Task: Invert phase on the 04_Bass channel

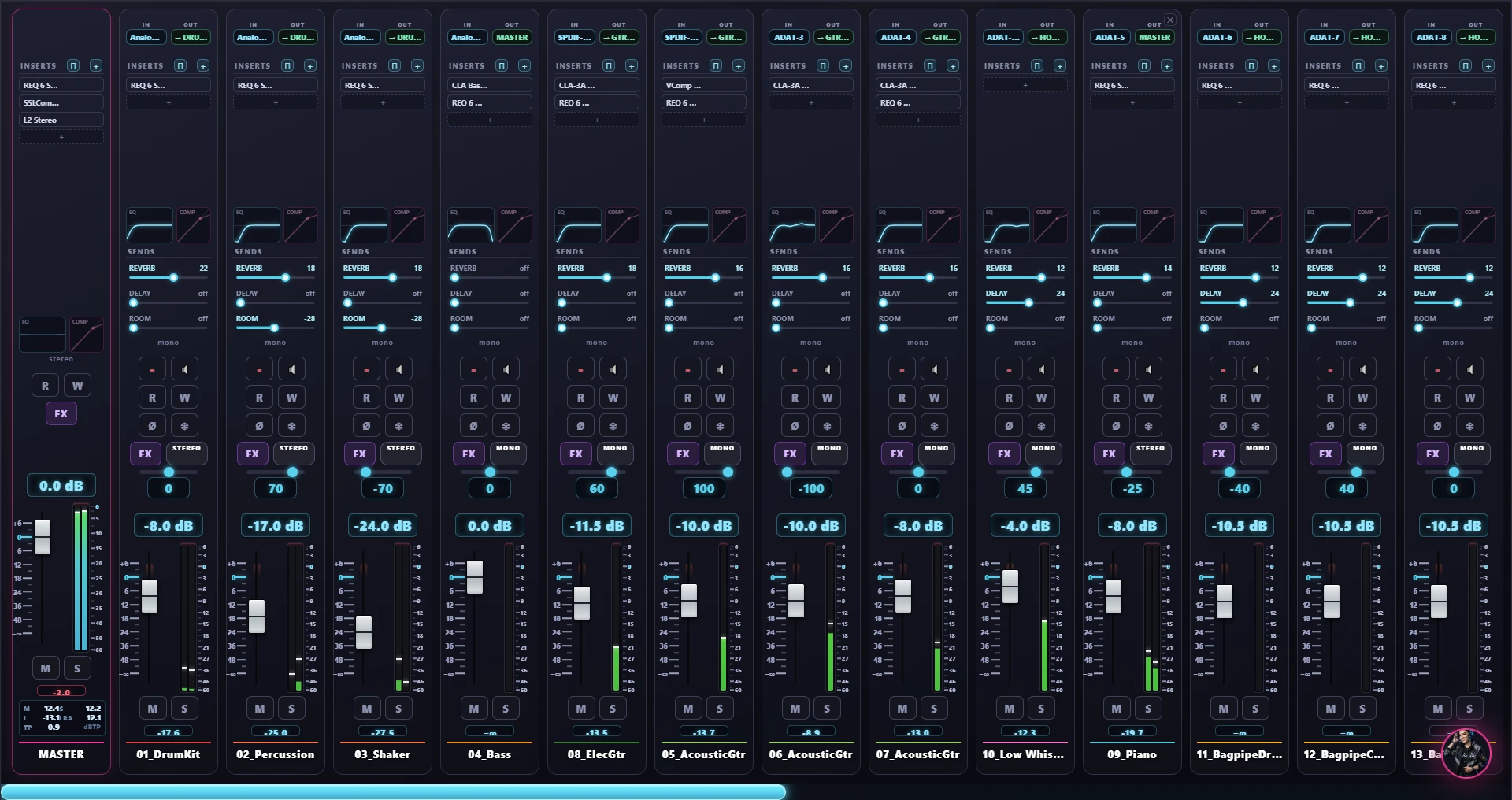Action: (x=473, y=426)
